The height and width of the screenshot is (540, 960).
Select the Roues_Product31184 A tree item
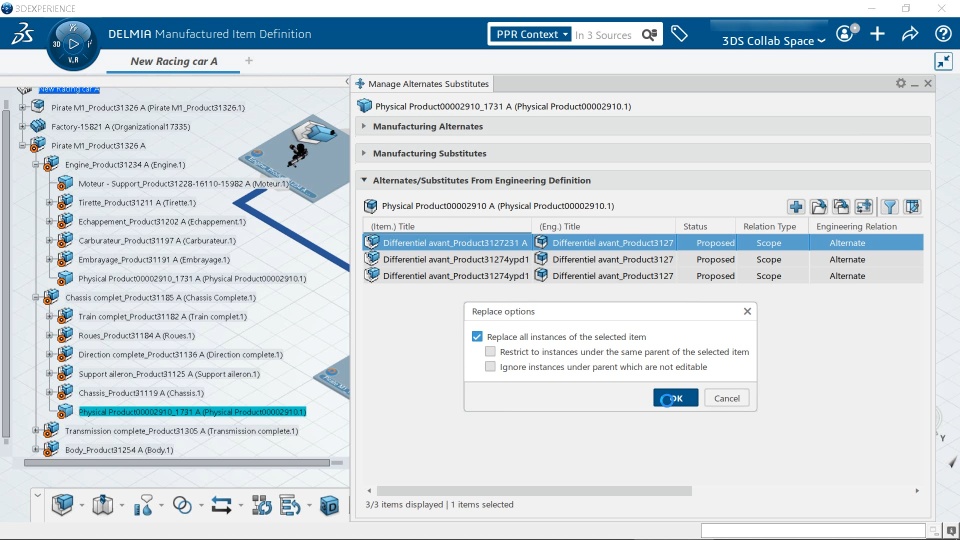point(137,336)
